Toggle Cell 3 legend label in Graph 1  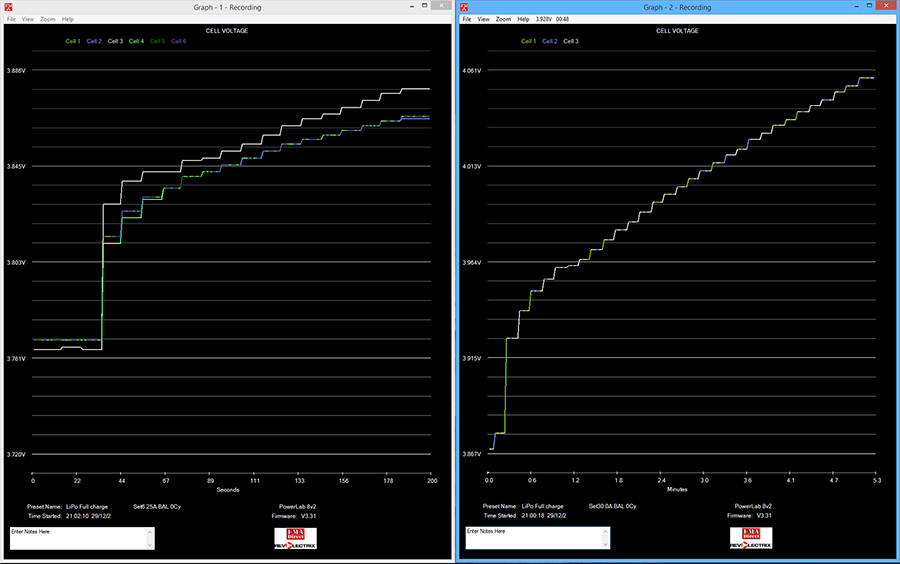pyautogui.click(x=115, y=41)
